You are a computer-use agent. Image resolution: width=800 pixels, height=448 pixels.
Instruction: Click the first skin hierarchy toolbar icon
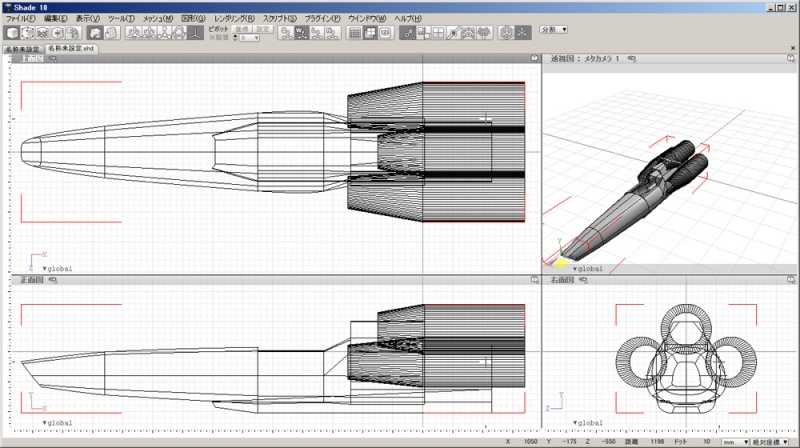click(x=286, y=33)
